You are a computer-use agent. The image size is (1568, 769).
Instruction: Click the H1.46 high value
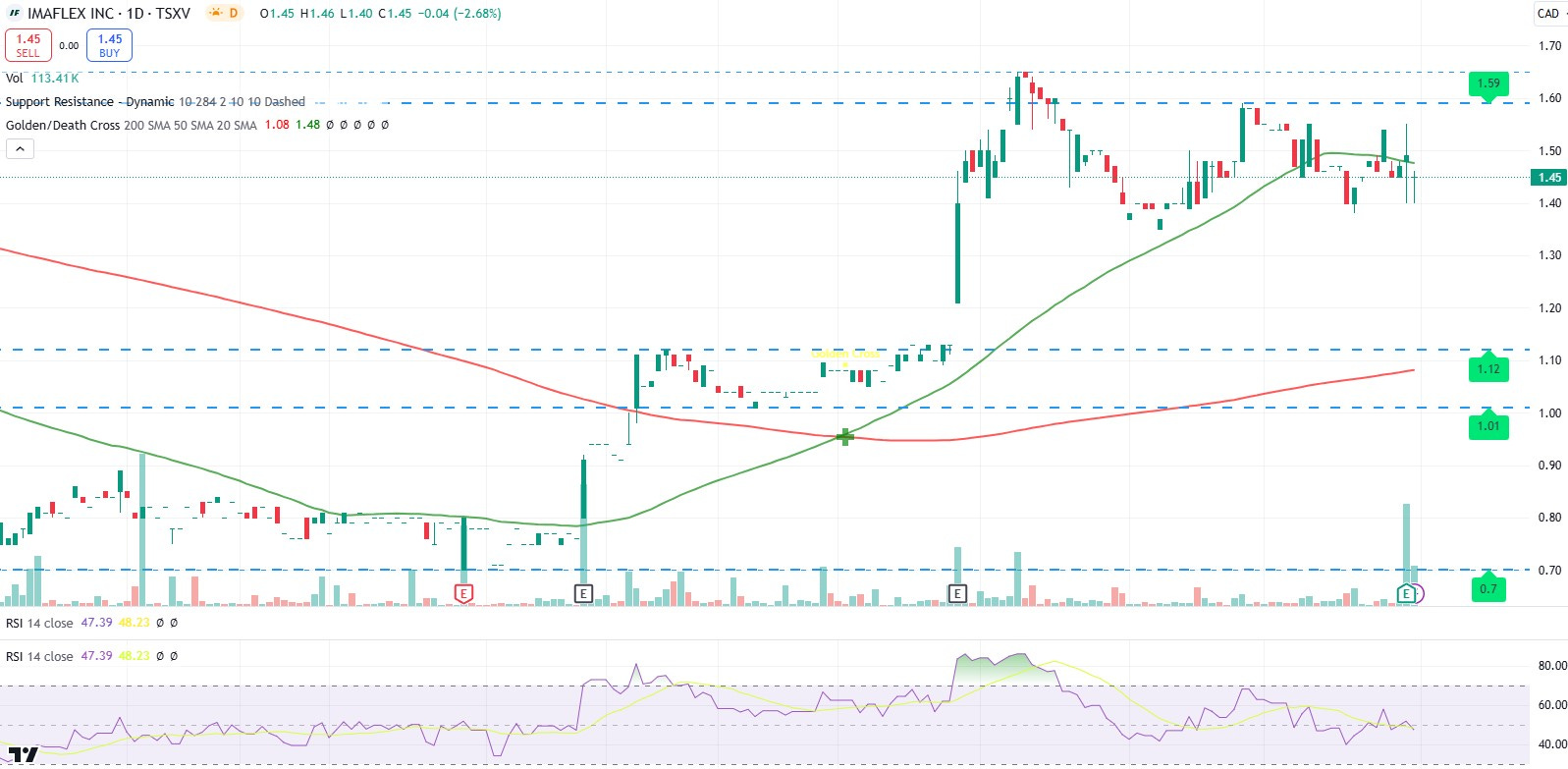(x=316, y=14)
